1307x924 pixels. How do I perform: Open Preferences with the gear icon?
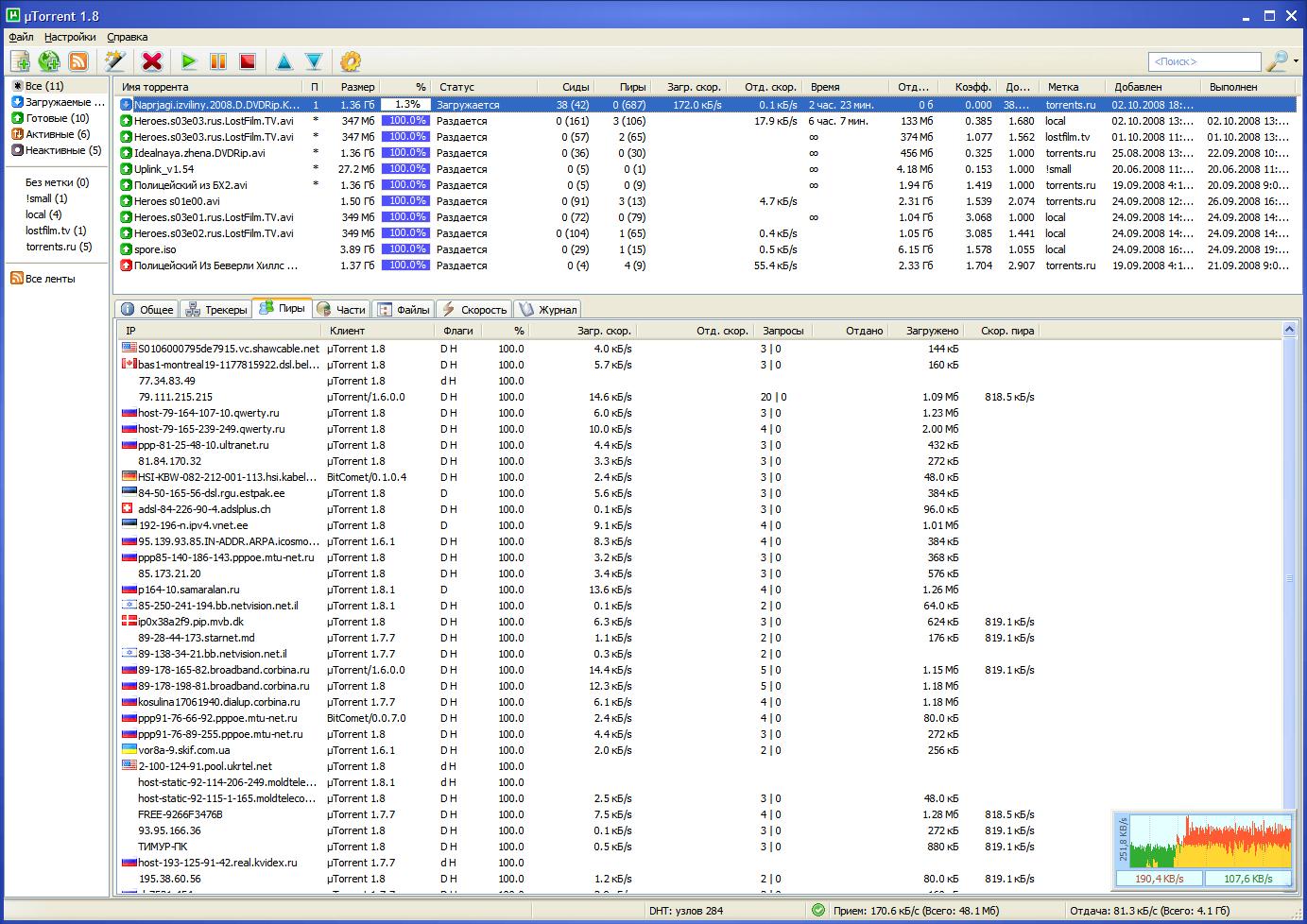(351, 61)
